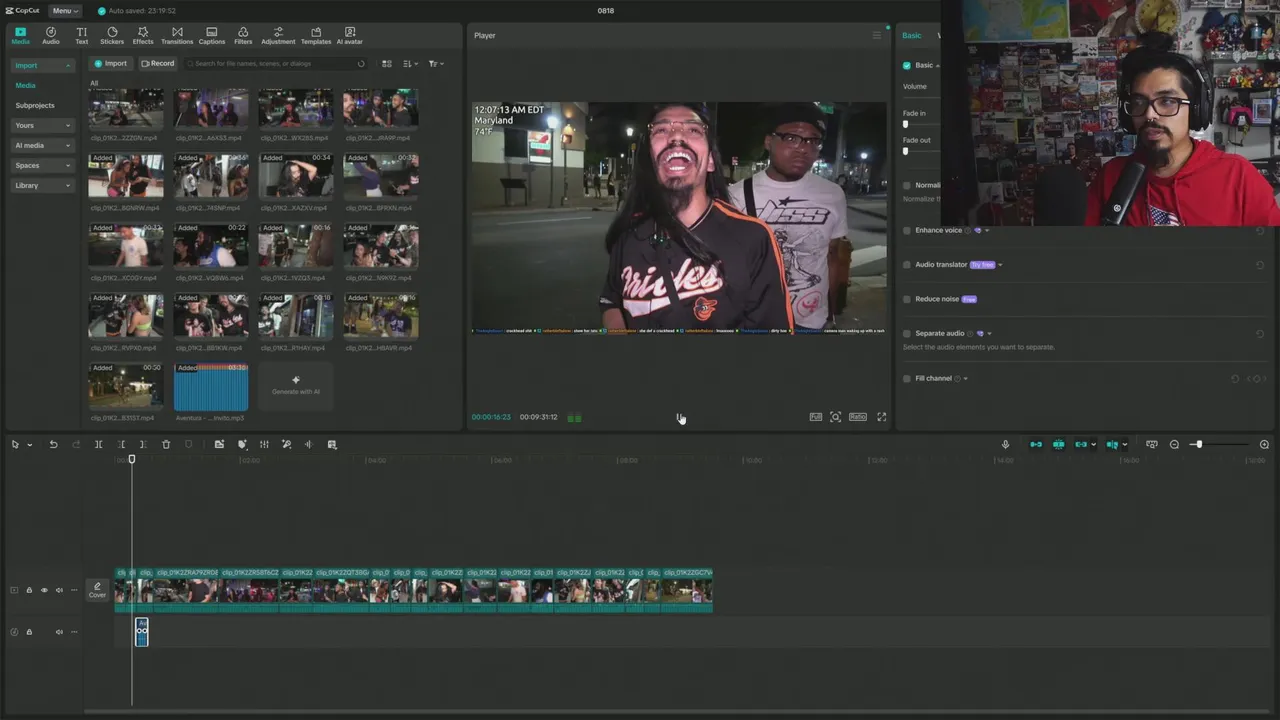Click the focus frame icon in the player
This screenshot has height=720, width=1280.
[836, 417]
